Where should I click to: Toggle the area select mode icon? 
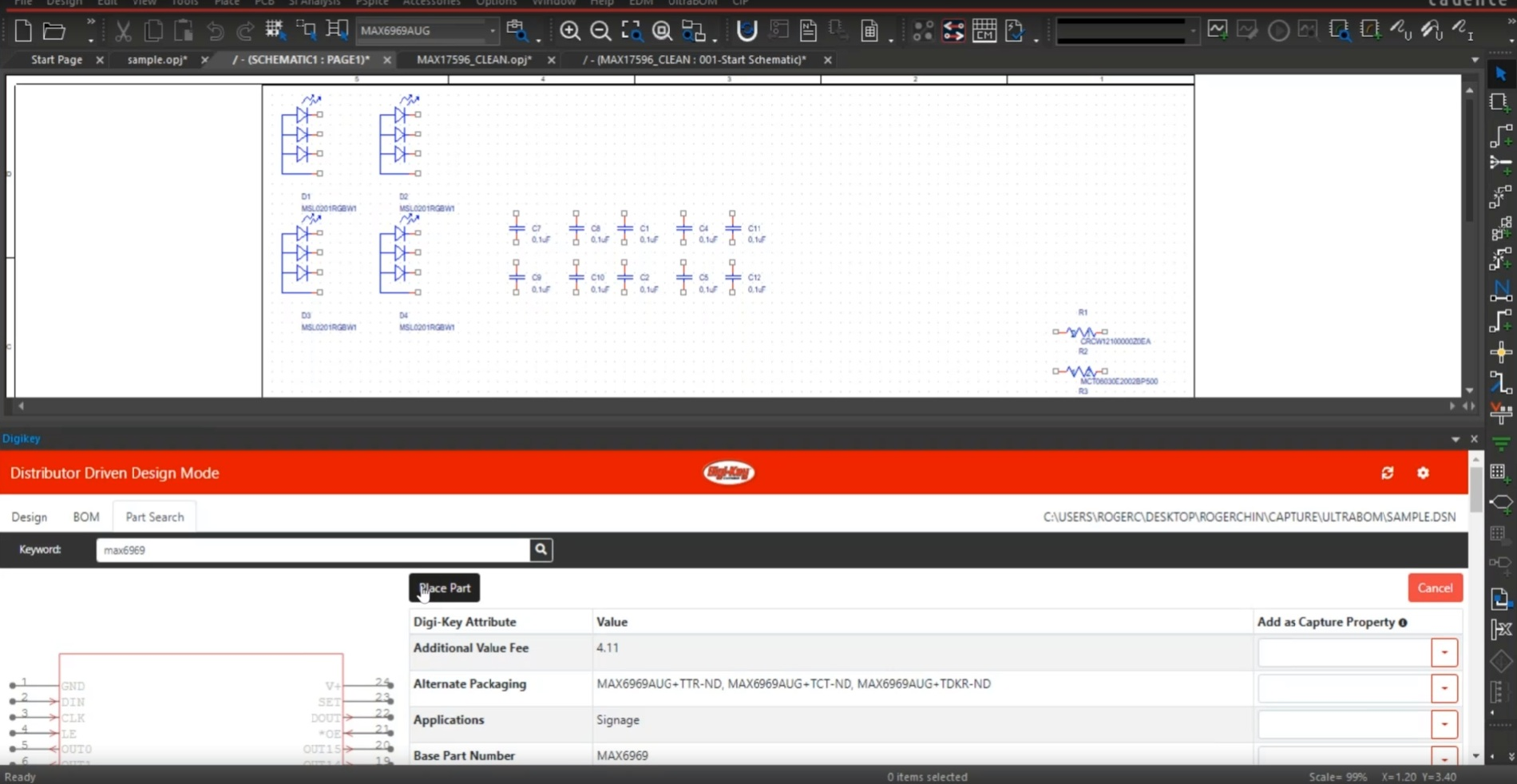click(x=306, y=31)
